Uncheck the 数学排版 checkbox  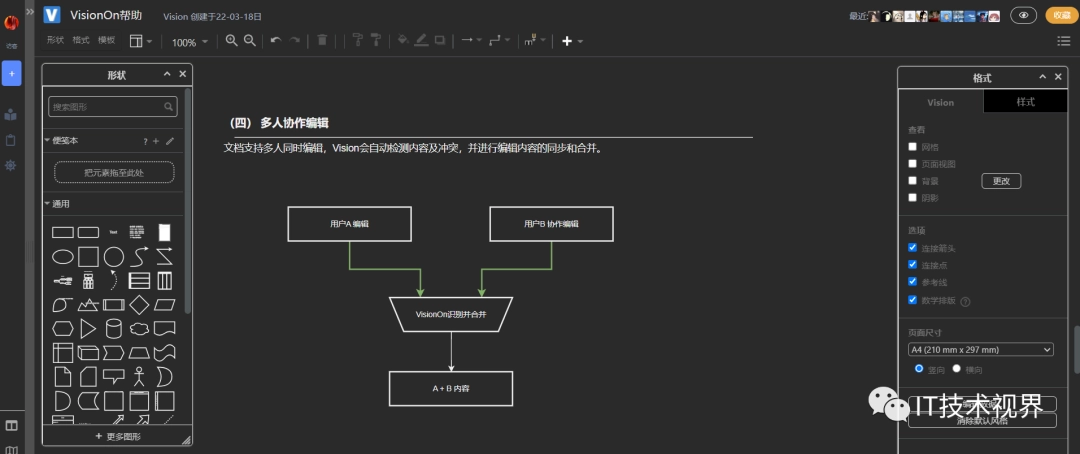pos(913,300)
